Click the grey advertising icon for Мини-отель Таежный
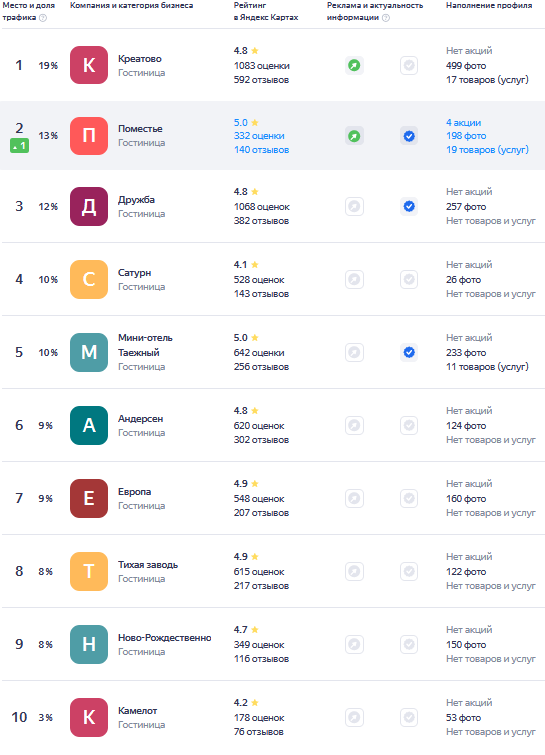The width and height of the screenshot is (545, 755). tap(354, 352)
